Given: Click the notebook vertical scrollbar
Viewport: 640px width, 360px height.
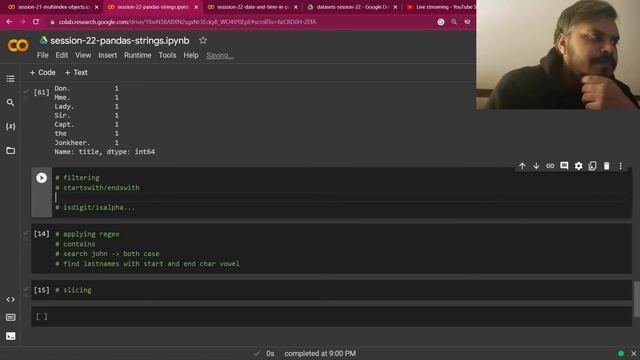Looking at the screenshot, I should tap(636, 299).
